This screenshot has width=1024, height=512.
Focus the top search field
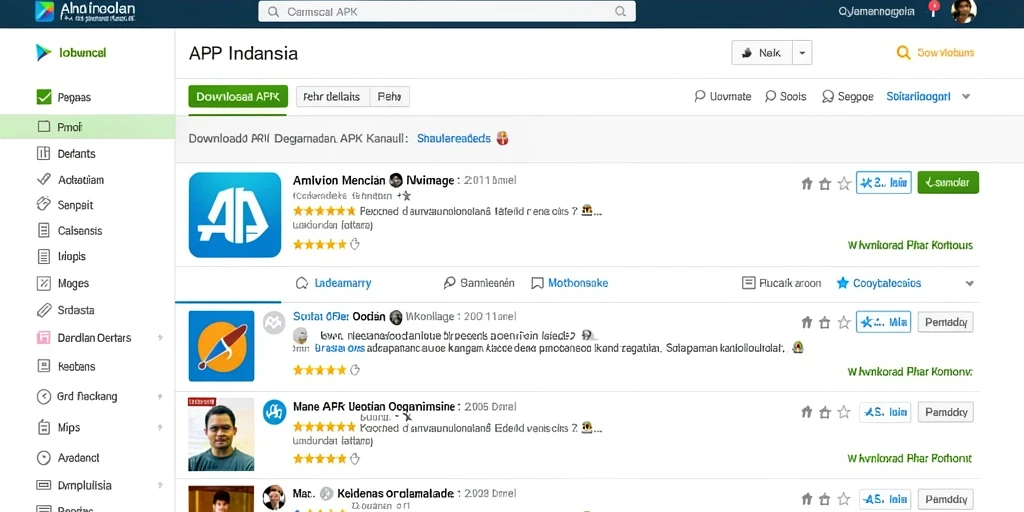tap(447, 12)
